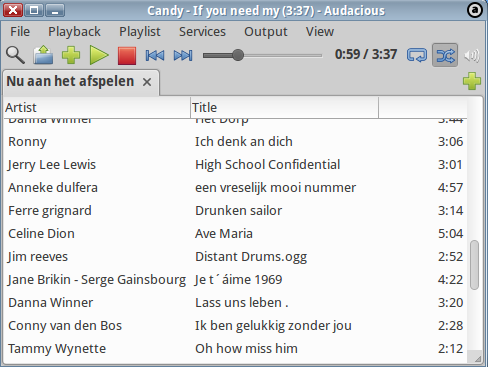Disable shuffle mode
The height and width of the screenshot is (367, 488).
pyautogui.click(x=445, y=55)
